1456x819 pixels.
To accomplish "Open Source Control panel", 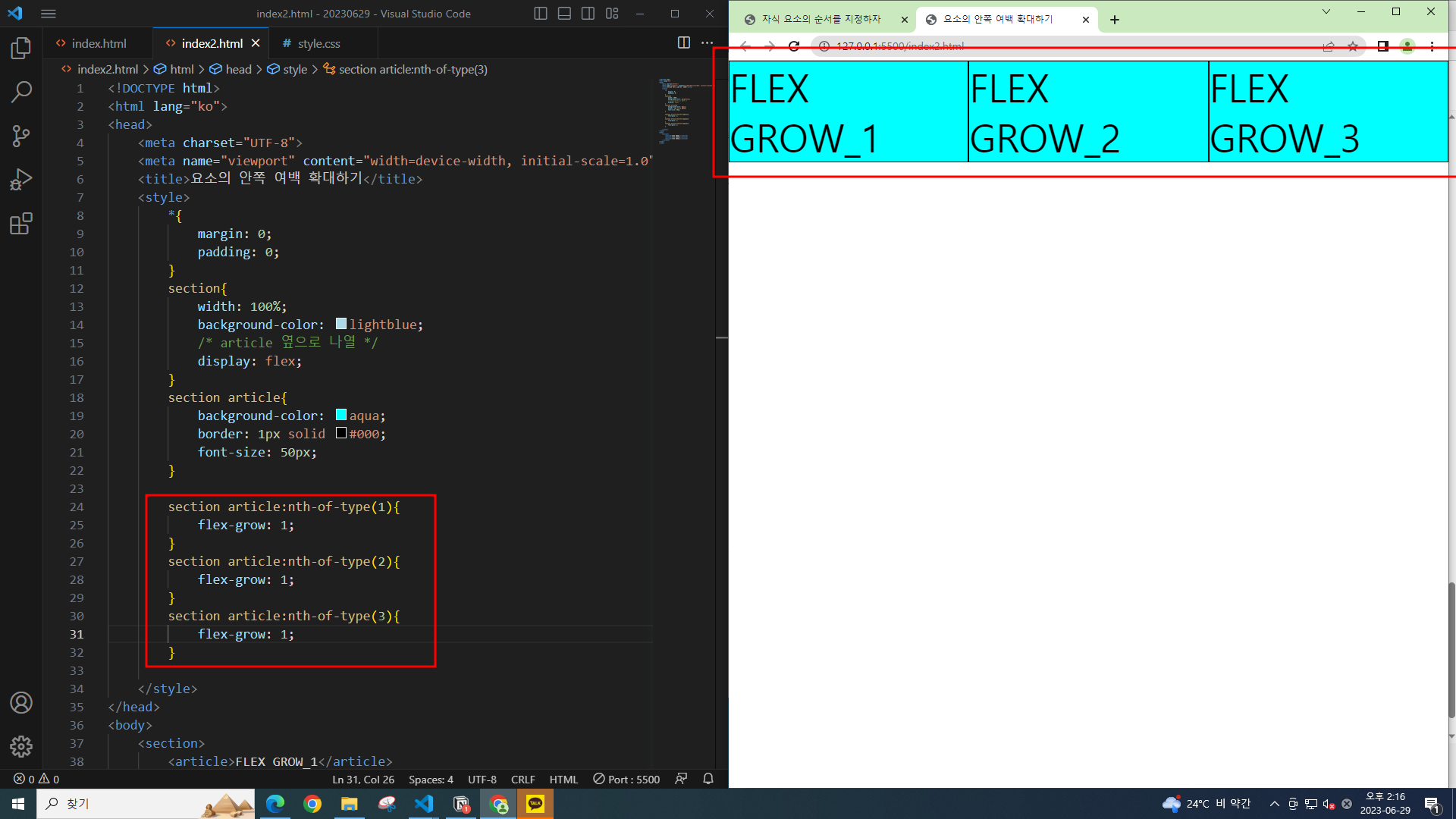I will (x=21, y=136).
